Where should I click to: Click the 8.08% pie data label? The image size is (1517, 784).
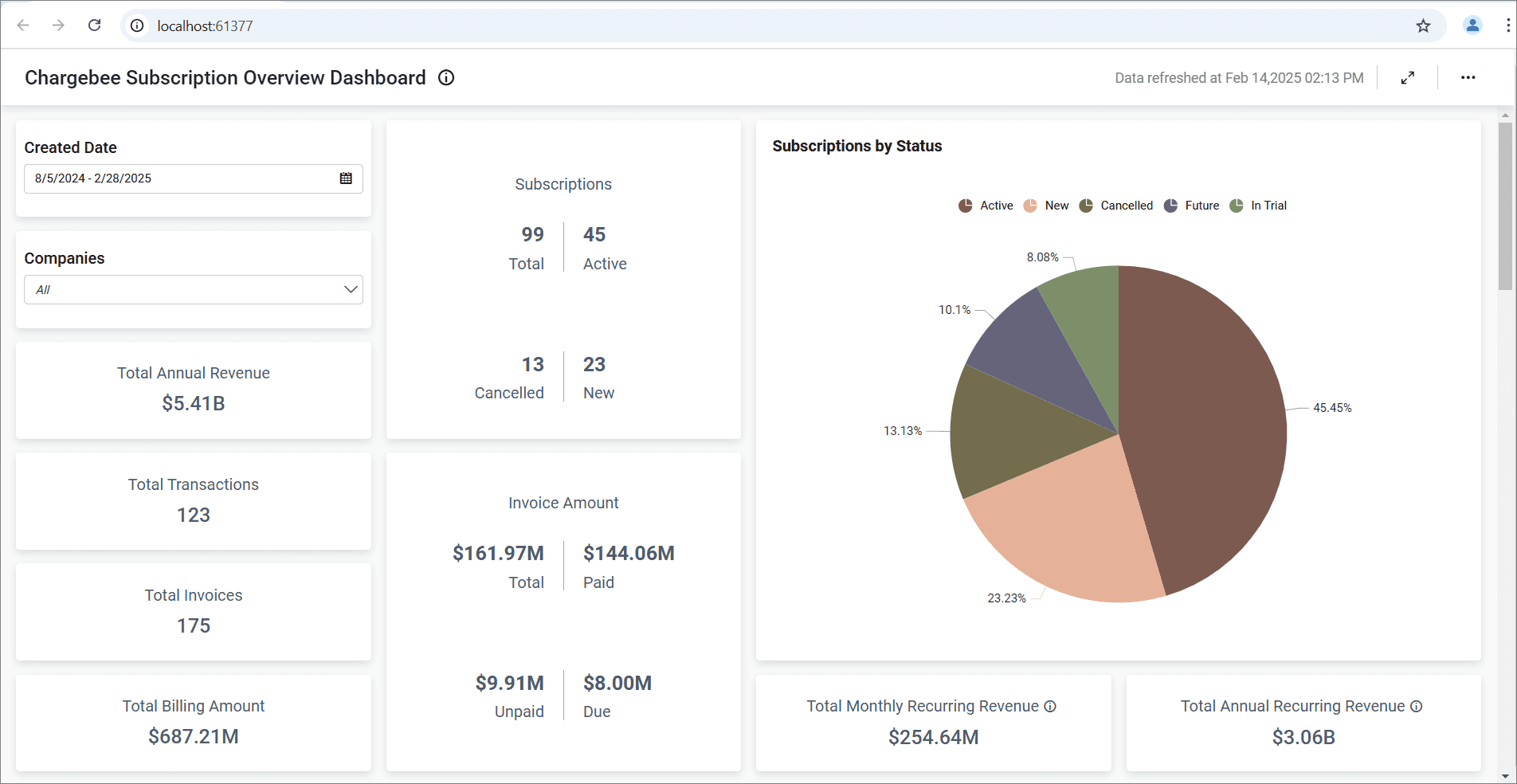coord(1042,257)
